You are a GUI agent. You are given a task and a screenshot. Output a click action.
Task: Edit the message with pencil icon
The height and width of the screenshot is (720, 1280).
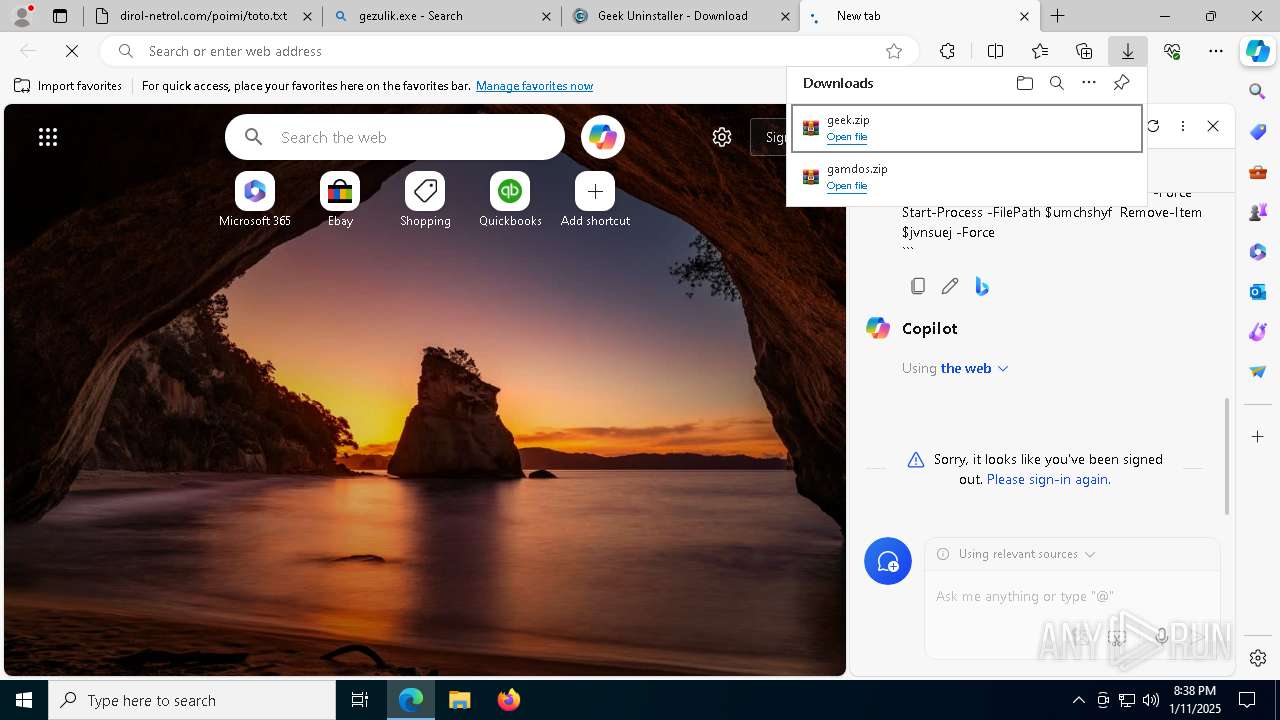[x=950, y=286]
